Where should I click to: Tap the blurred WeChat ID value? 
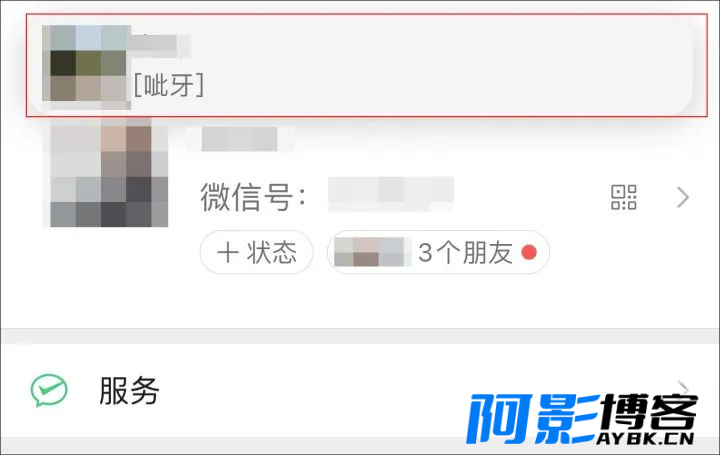point(391,193)
